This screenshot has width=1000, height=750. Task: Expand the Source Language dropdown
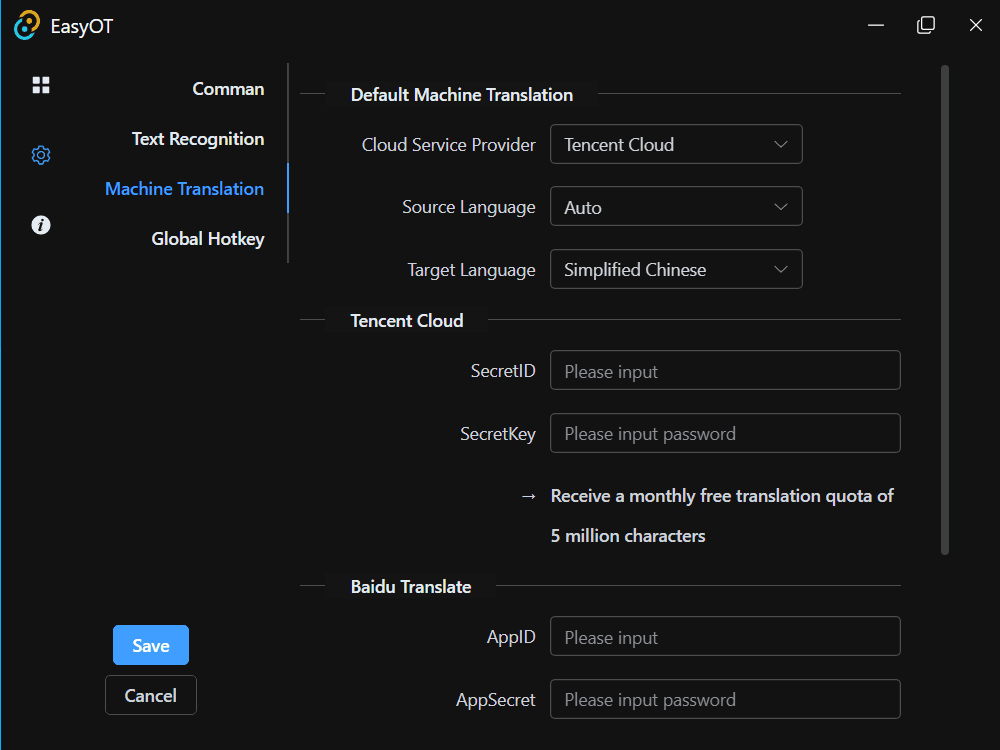tap(676, 207)
